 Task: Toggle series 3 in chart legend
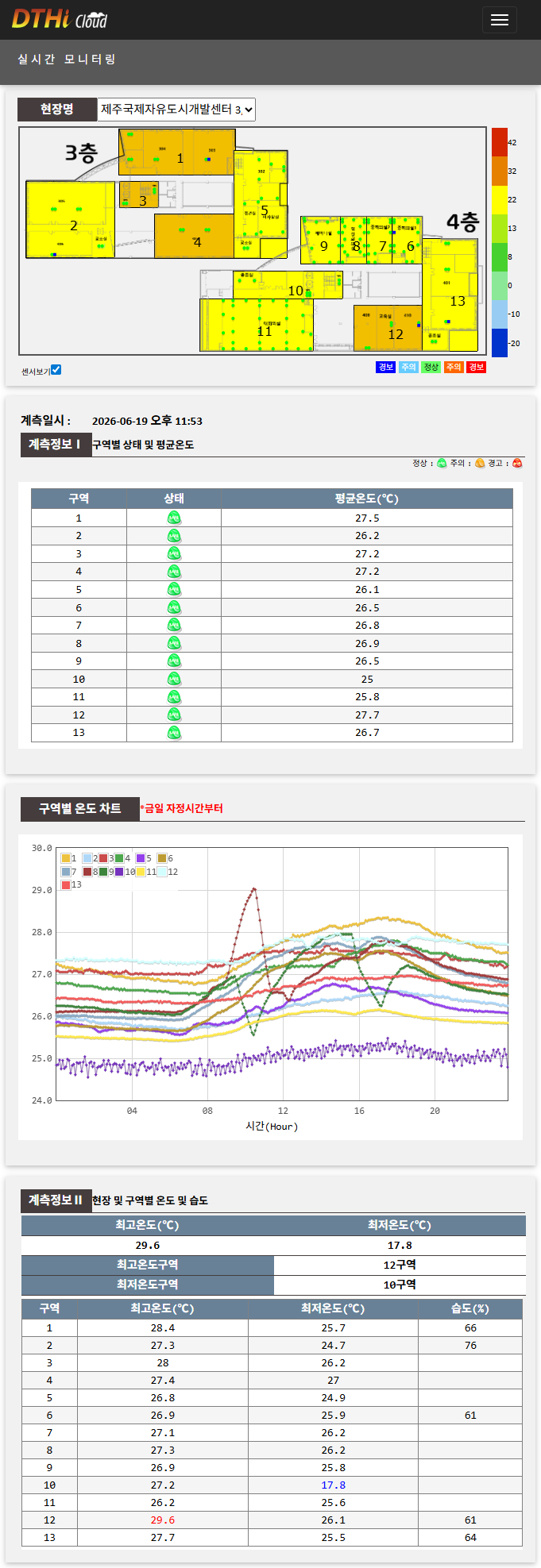pos(103,858)
